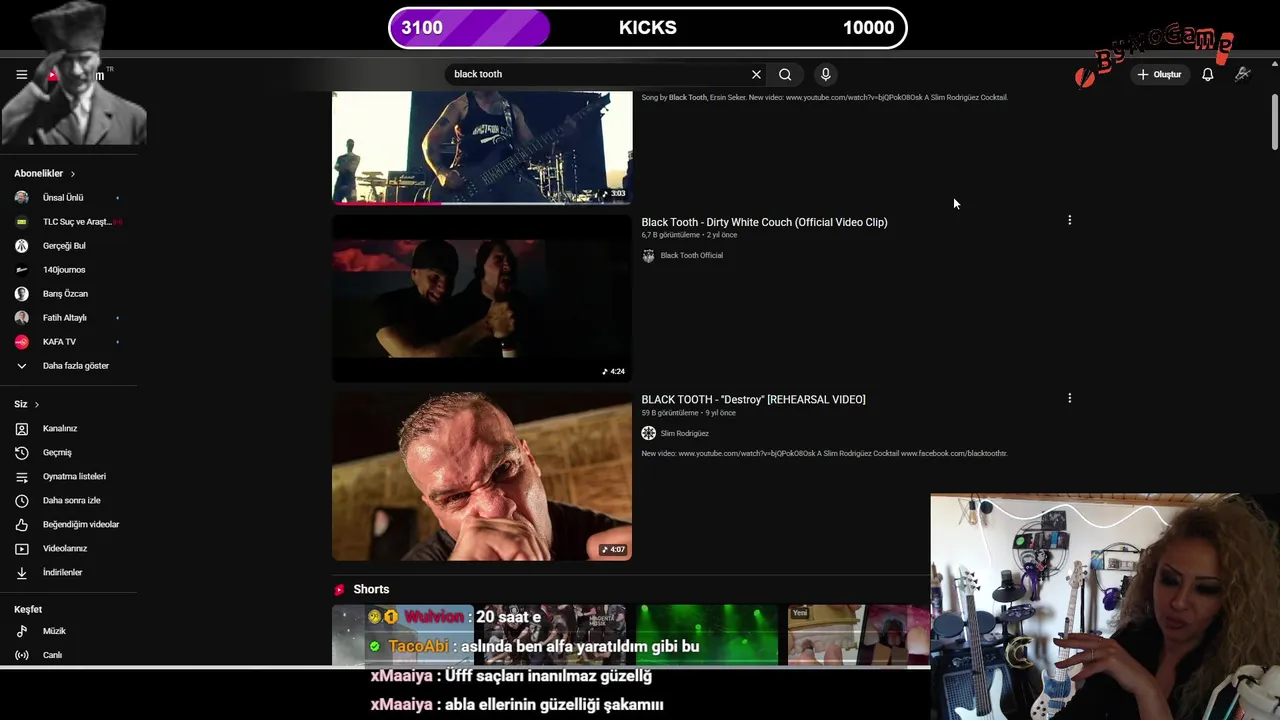Click the 6,7 B görüntüleme view count
The height and width of the screenshot is (720, 1280).
tap(670, 235)
